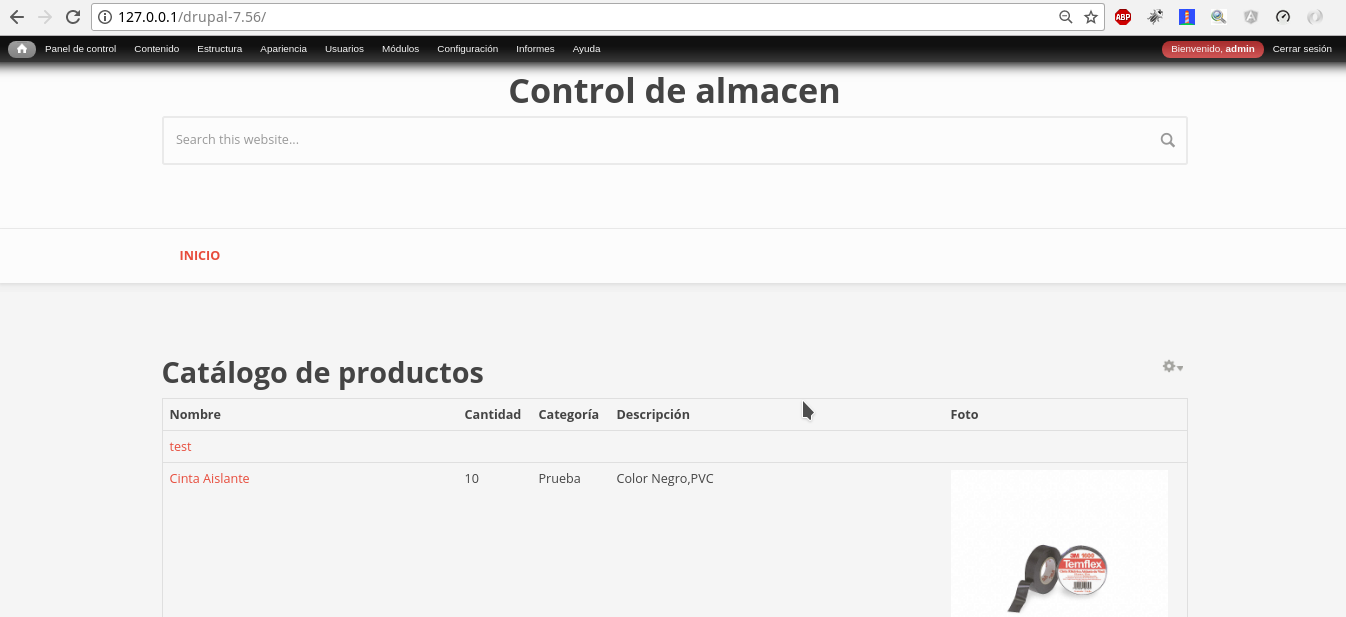Reload the current page

point(72,17)
